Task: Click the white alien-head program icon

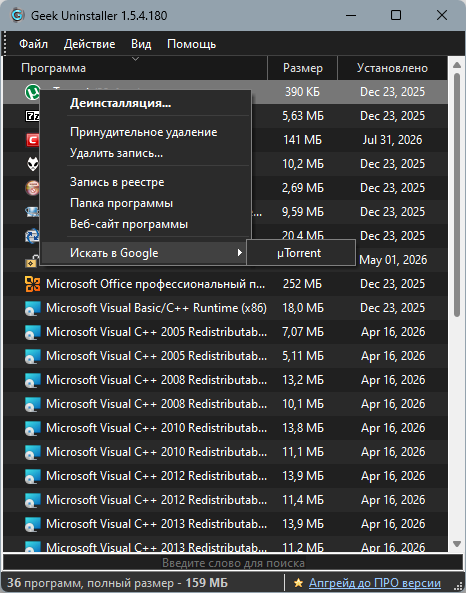Action: click(x=33, y=164)
